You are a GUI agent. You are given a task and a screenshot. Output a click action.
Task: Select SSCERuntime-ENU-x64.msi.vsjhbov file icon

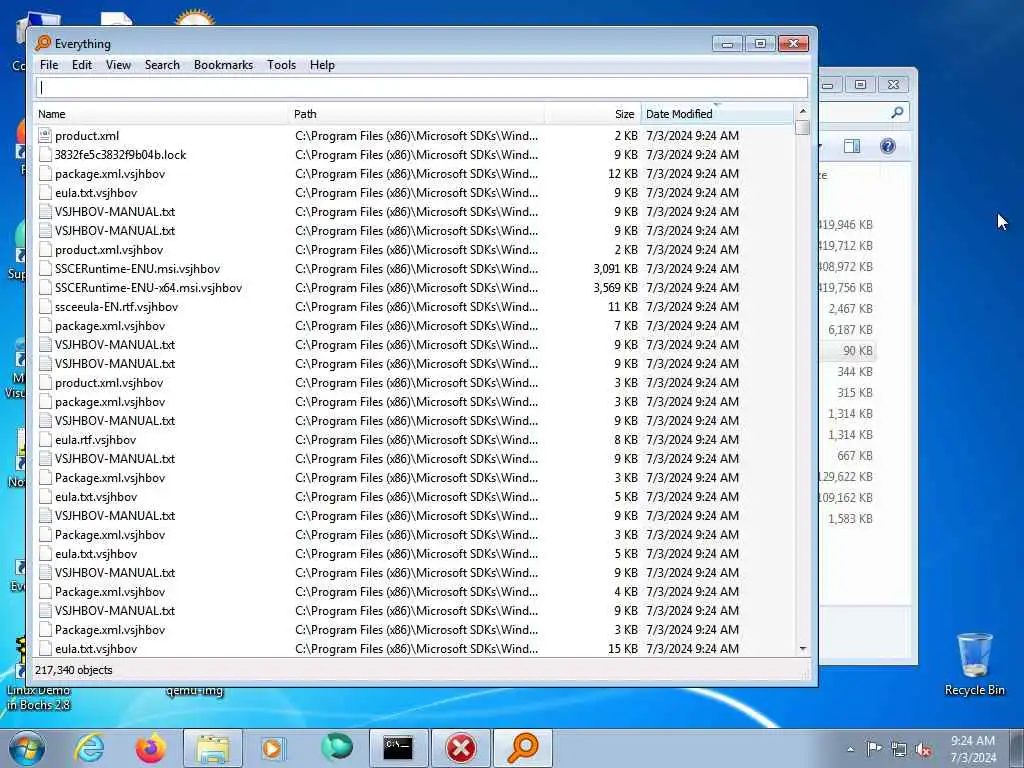[x=44, y=287]
